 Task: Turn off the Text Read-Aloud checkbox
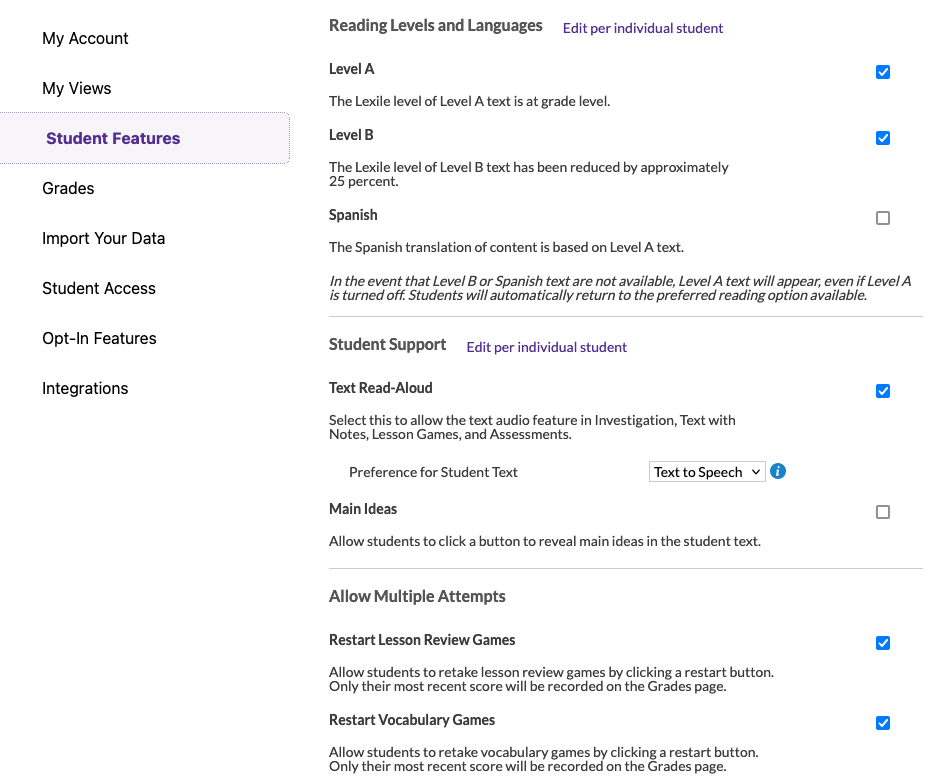(x=882, y=391)
